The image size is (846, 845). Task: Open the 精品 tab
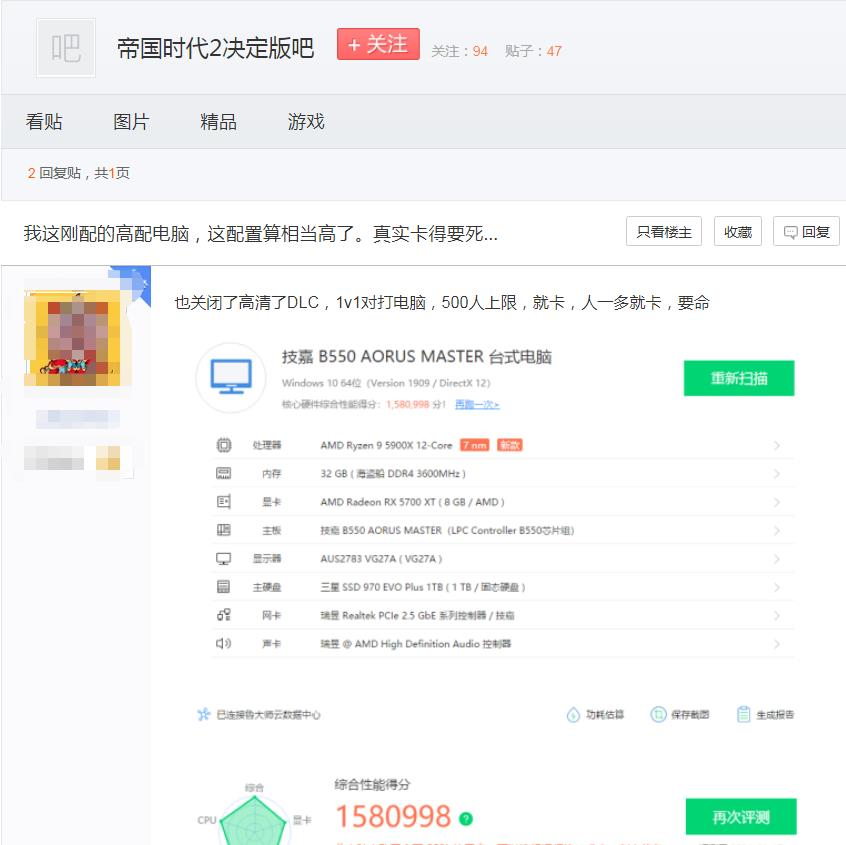(219, 122)
